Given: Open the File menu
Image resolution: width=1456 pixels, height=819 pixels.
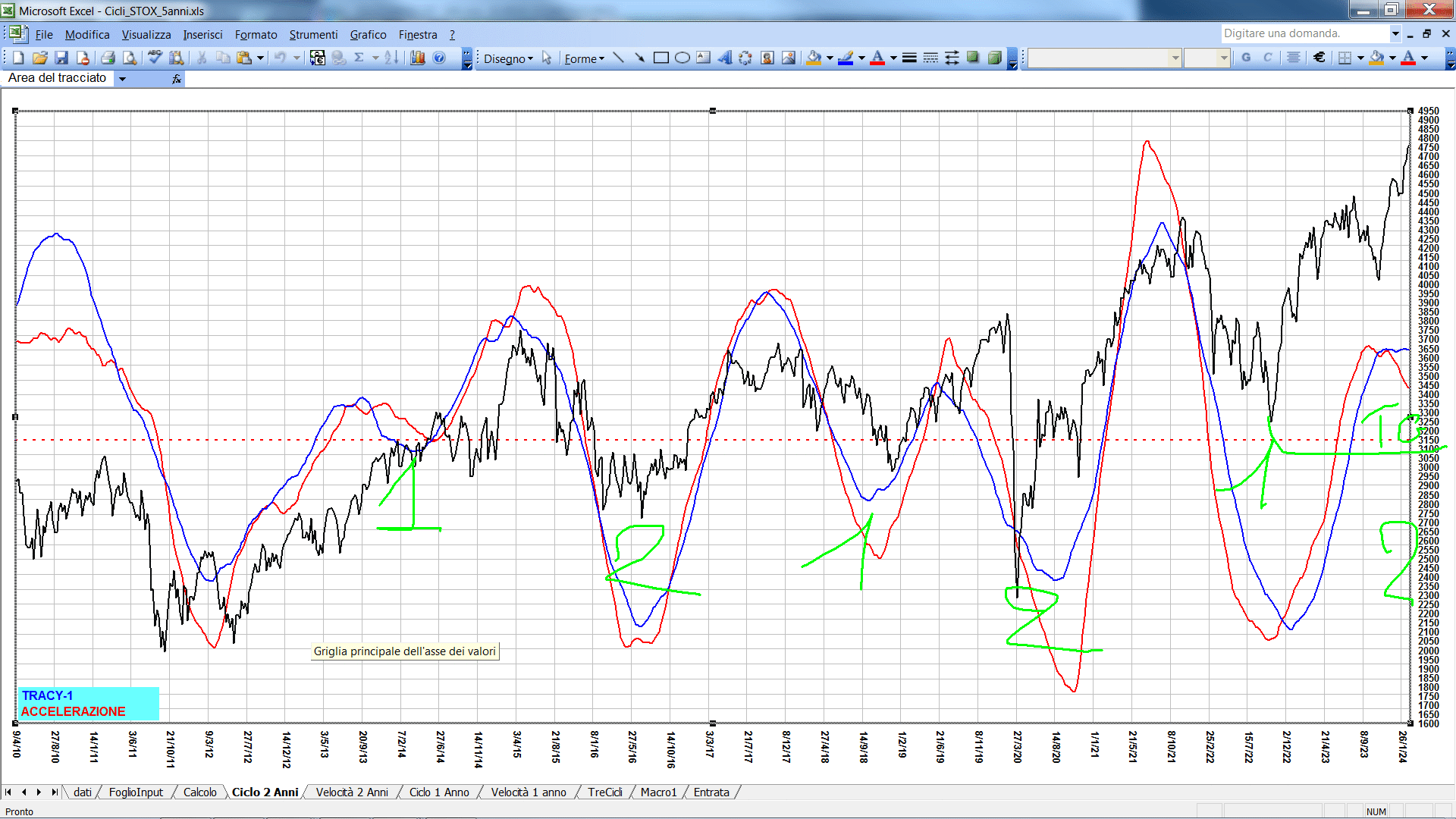Looking at the screenshot, I should pos(44,35).
